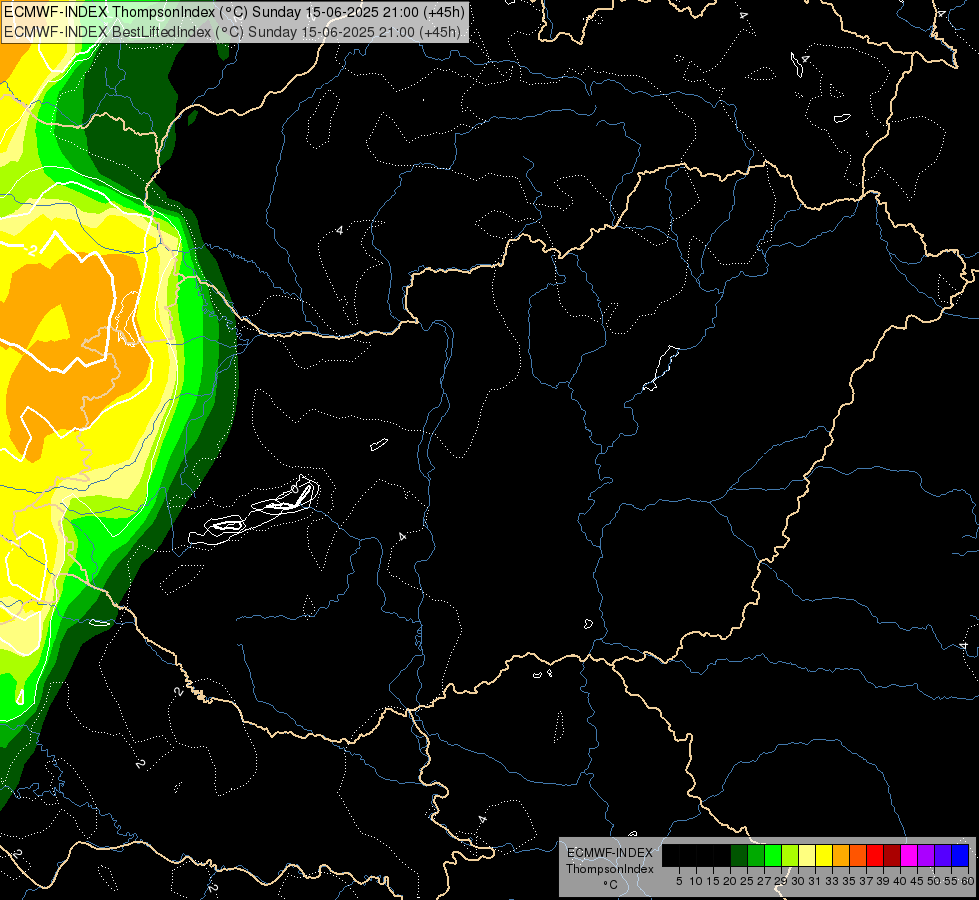979x900 pixels.
Task: Click the legend scale value 15
Action: point(712,881)
